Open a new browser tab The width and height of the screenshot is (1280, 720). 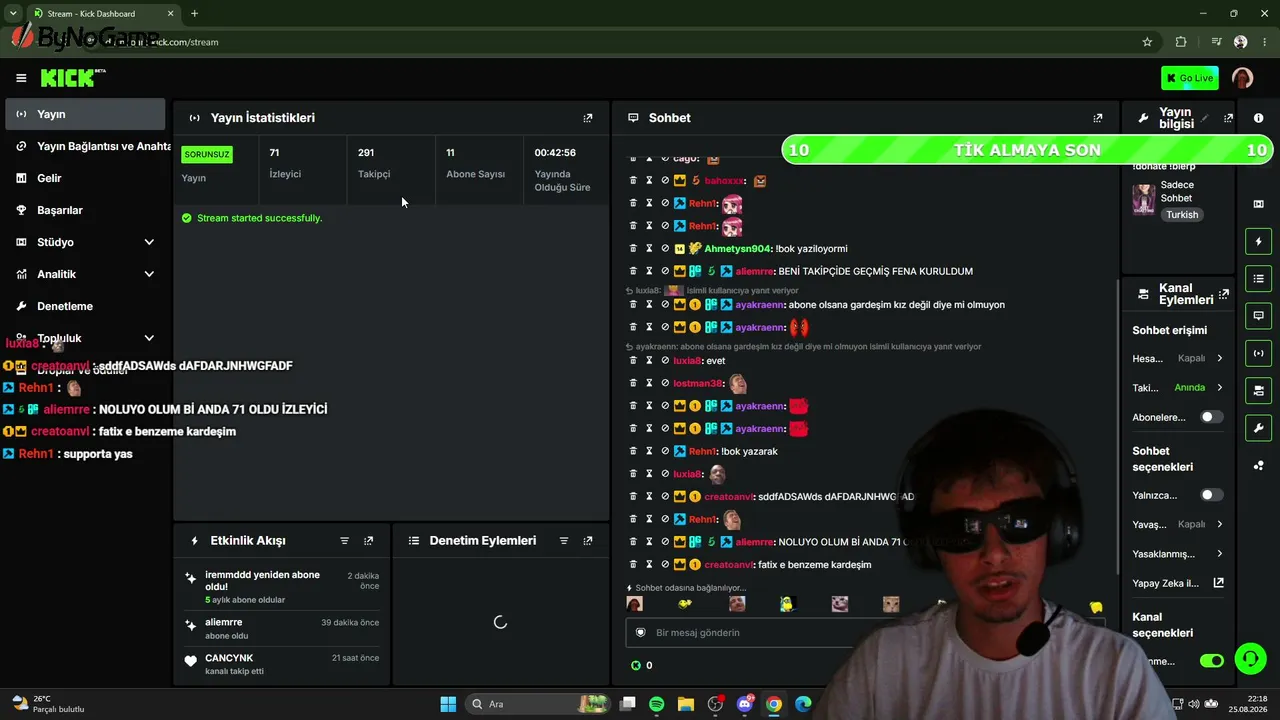194,14
